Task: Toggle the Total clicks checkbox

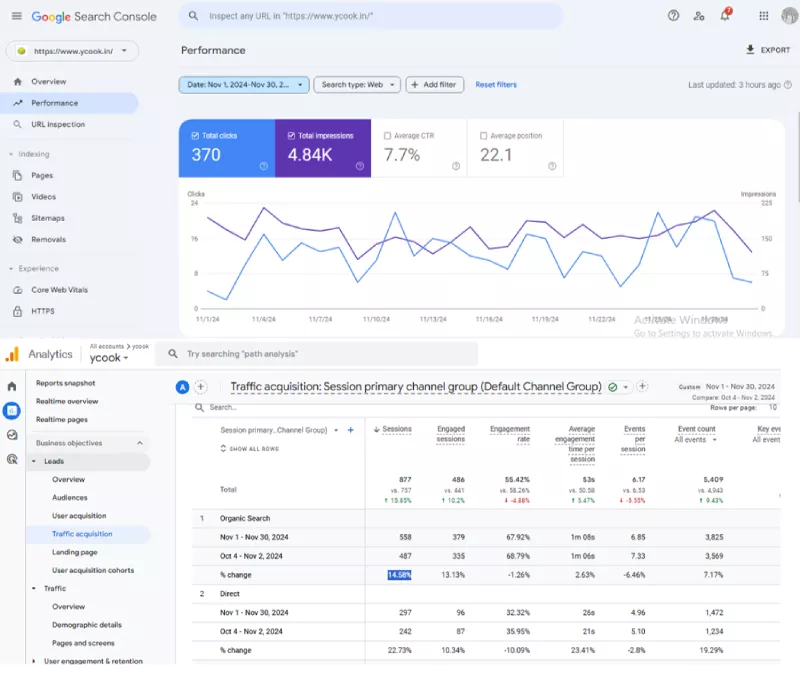Action: point(196,136)
